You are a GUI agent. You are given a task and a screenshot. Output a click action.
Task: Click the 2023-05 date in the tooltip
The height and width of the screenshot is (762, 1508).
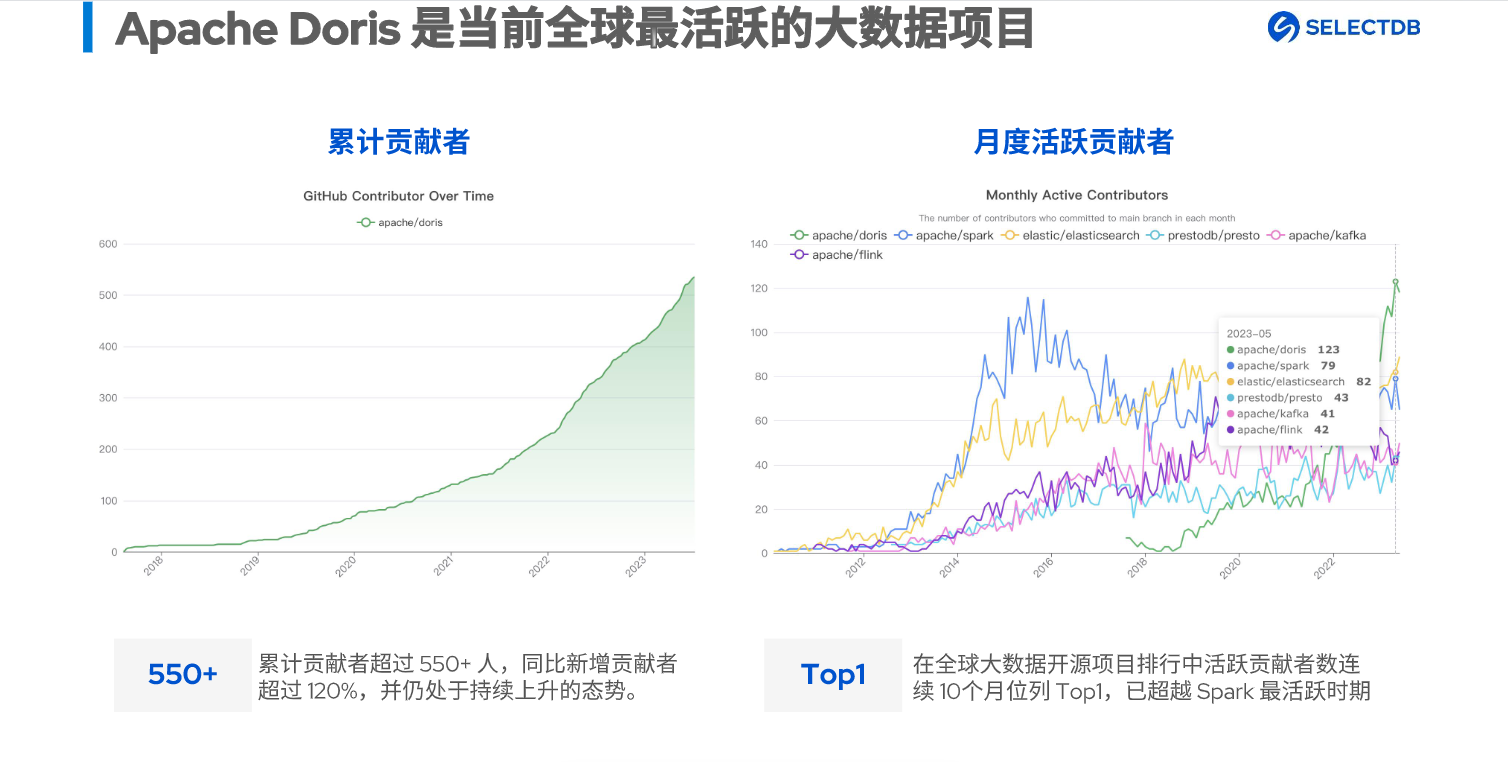click(x=1247, y=333)
